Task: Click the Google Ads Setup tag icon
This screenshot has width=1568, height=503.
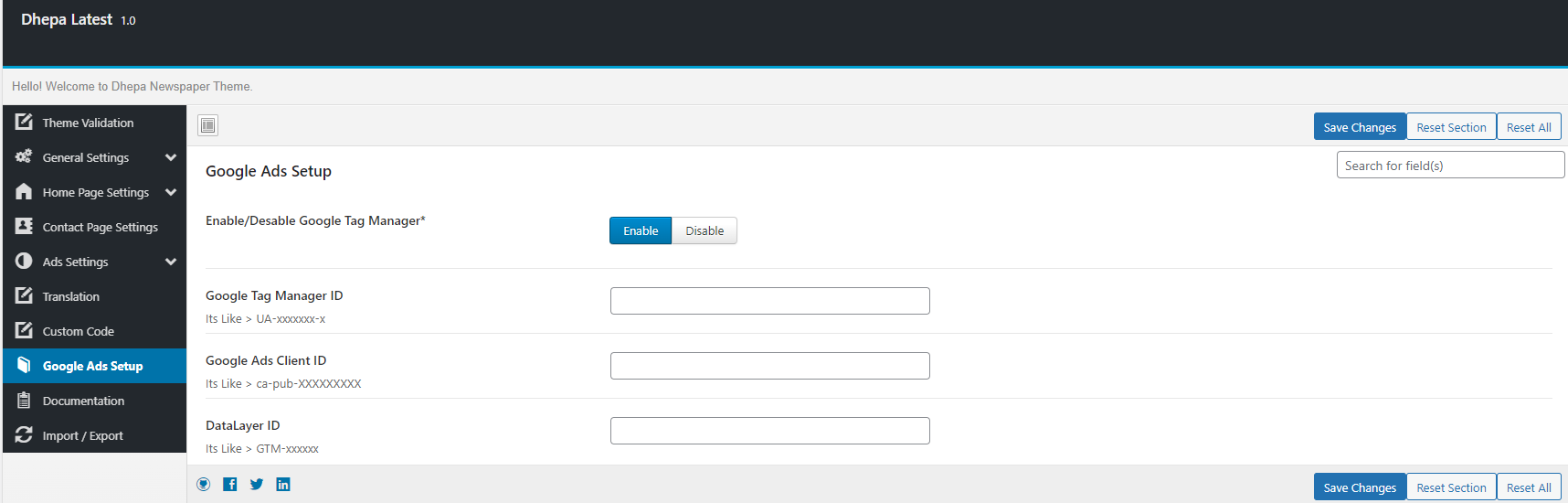Action: pos(24,365)
